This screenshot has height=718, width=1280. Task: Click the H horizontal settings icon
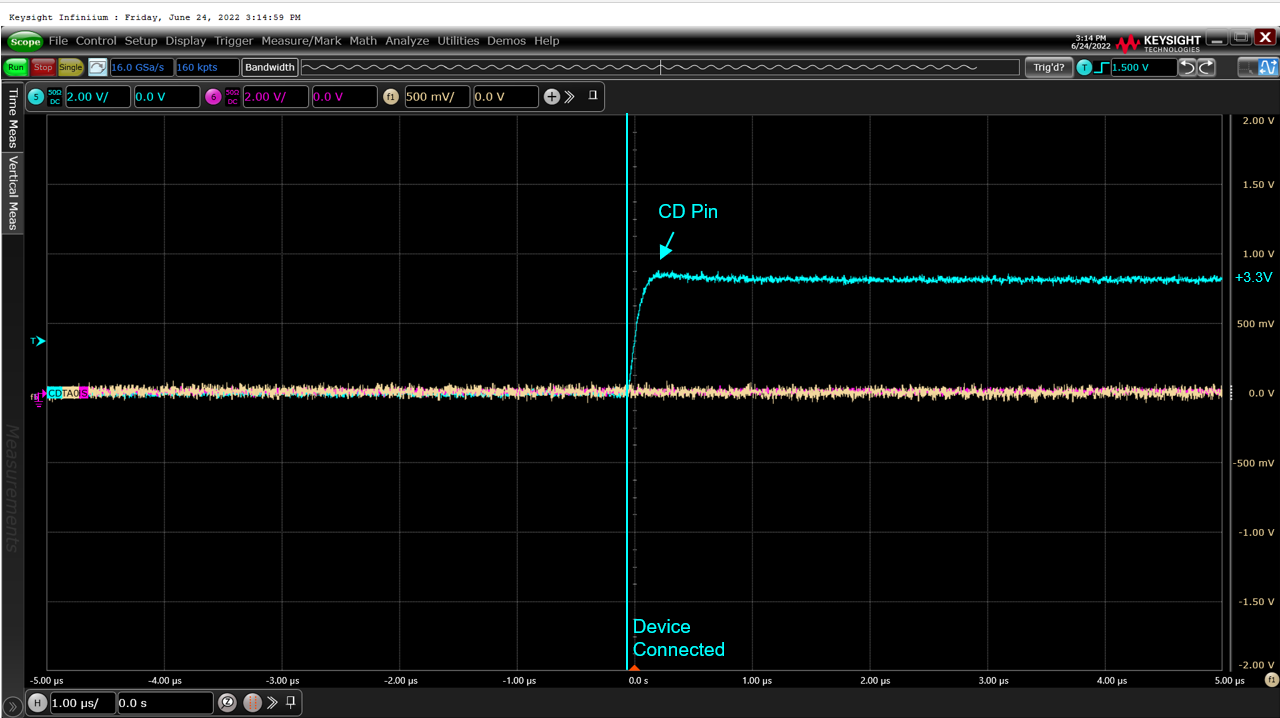point(37,702)
